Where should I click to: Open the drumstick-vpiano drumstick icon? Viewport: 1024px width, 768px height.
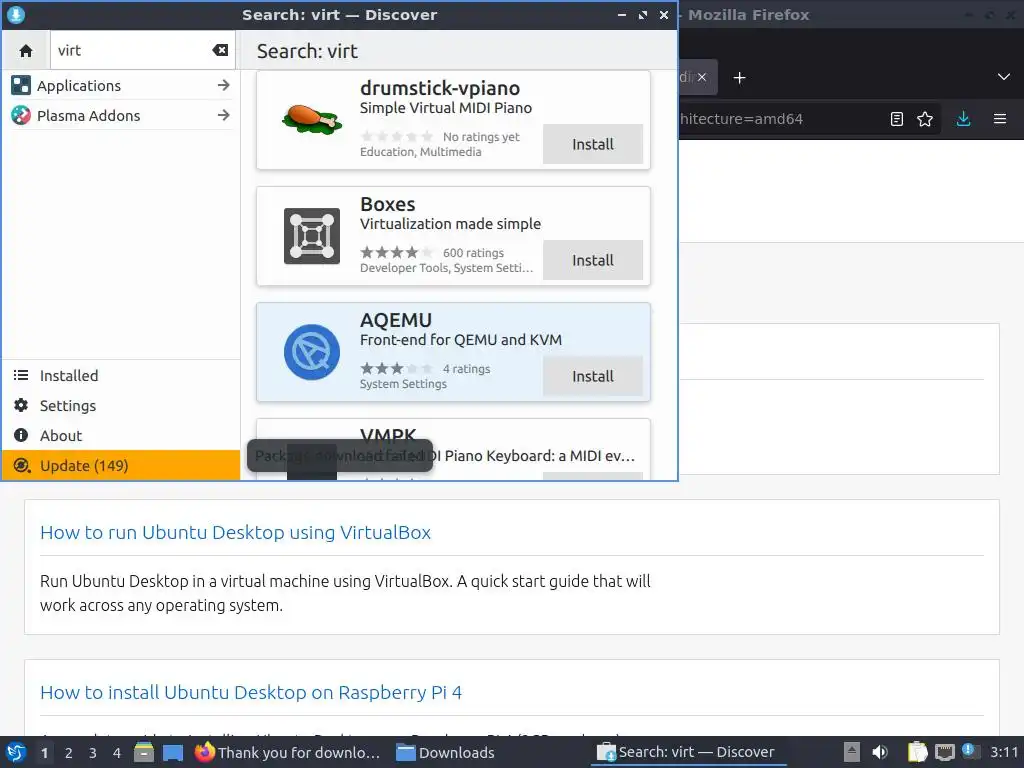[312, 120]
